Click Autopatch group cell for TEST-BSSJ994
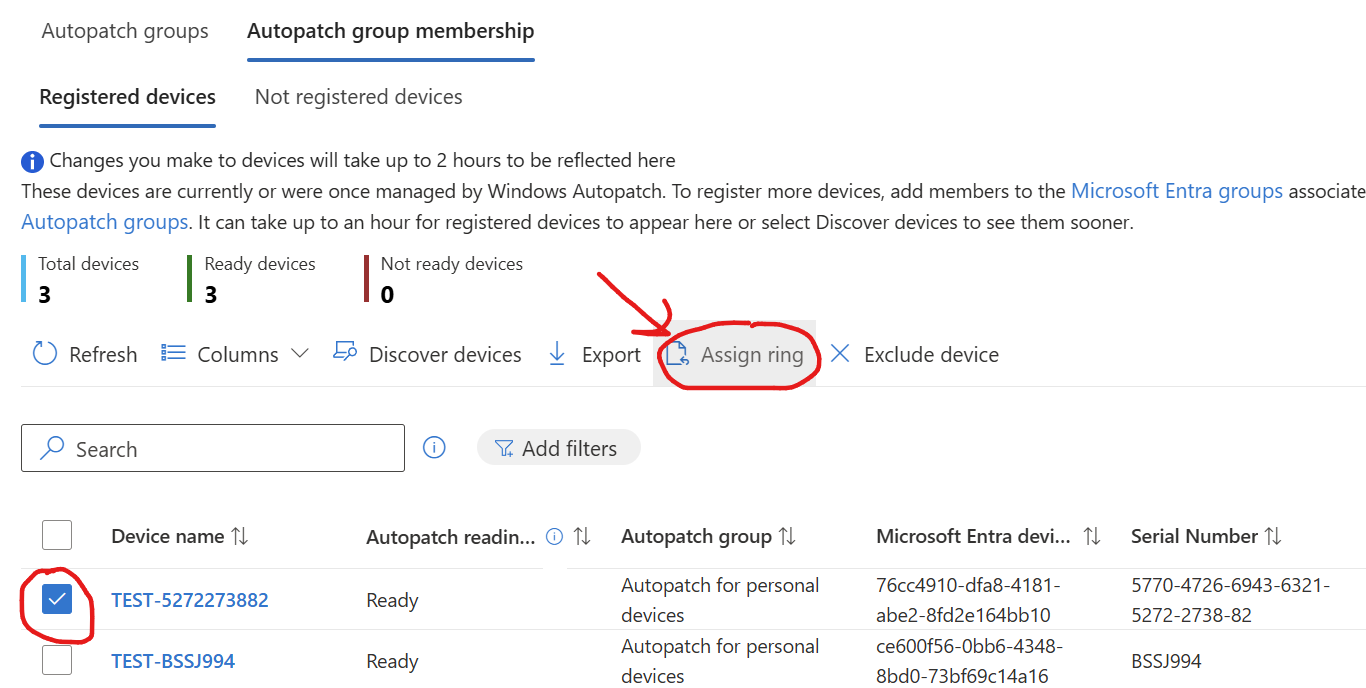 pos(720,661)
